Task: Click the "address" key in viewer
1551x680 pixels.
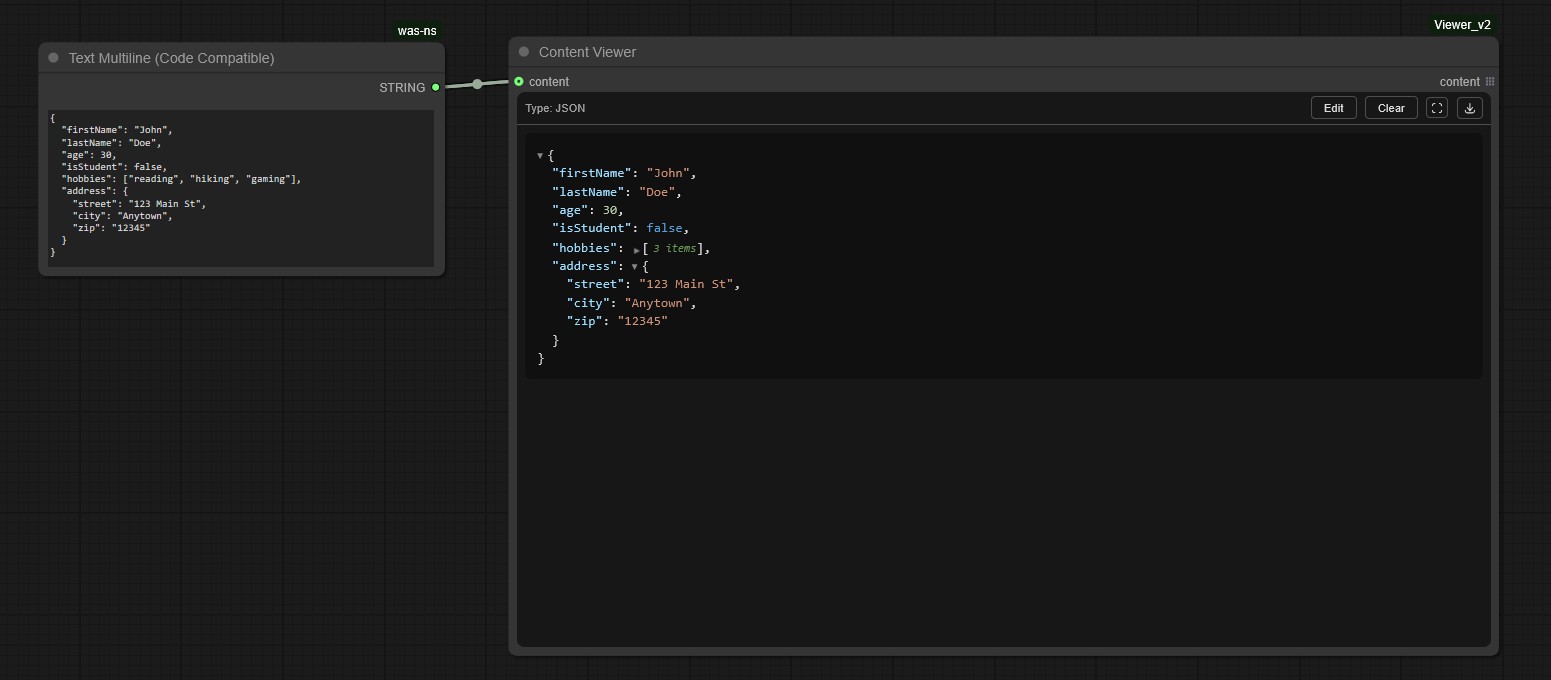Action: tap(585, 266)
